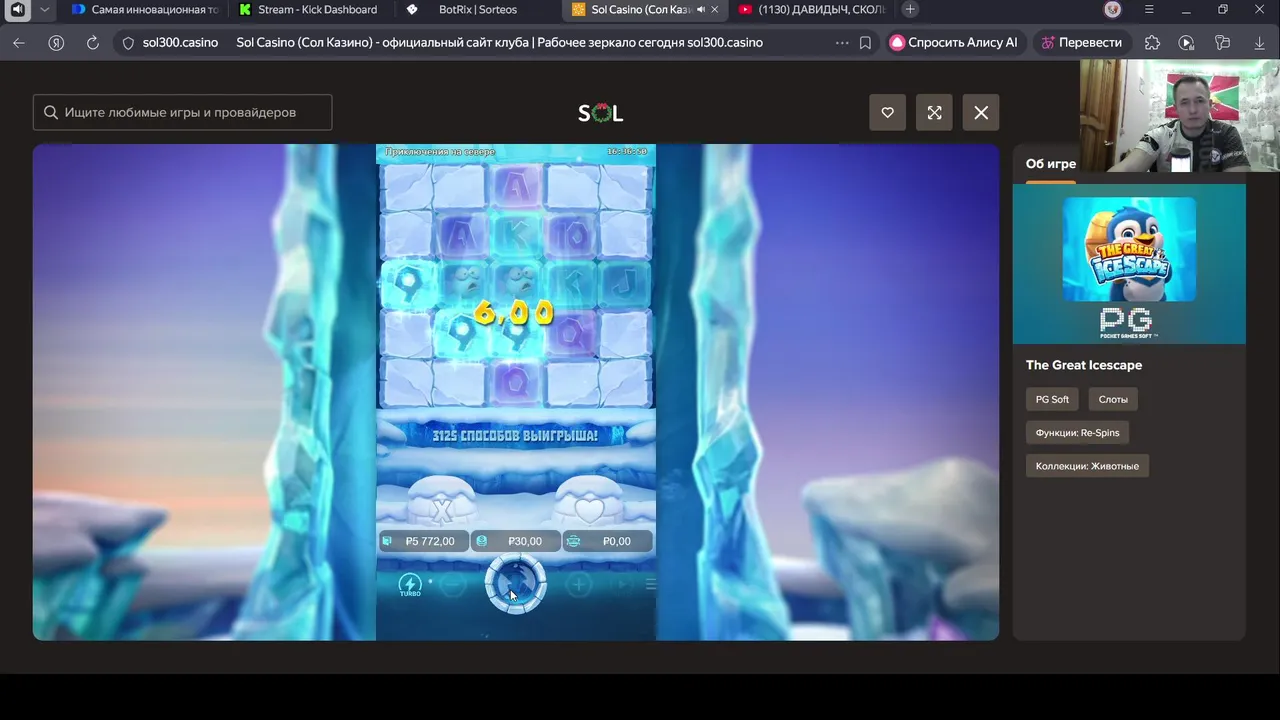Screen dimensions: 1280x720
Task: Switch to the YouTube ДАВИДЫЧ tab
Action: 810,10
